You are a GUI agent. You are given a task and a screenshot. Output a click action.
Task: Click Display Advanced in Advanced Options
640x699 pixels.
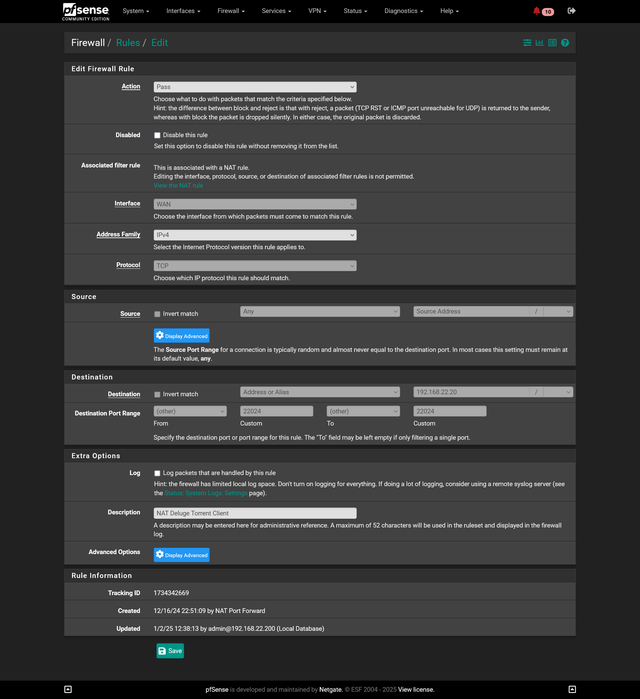[182, 555]
